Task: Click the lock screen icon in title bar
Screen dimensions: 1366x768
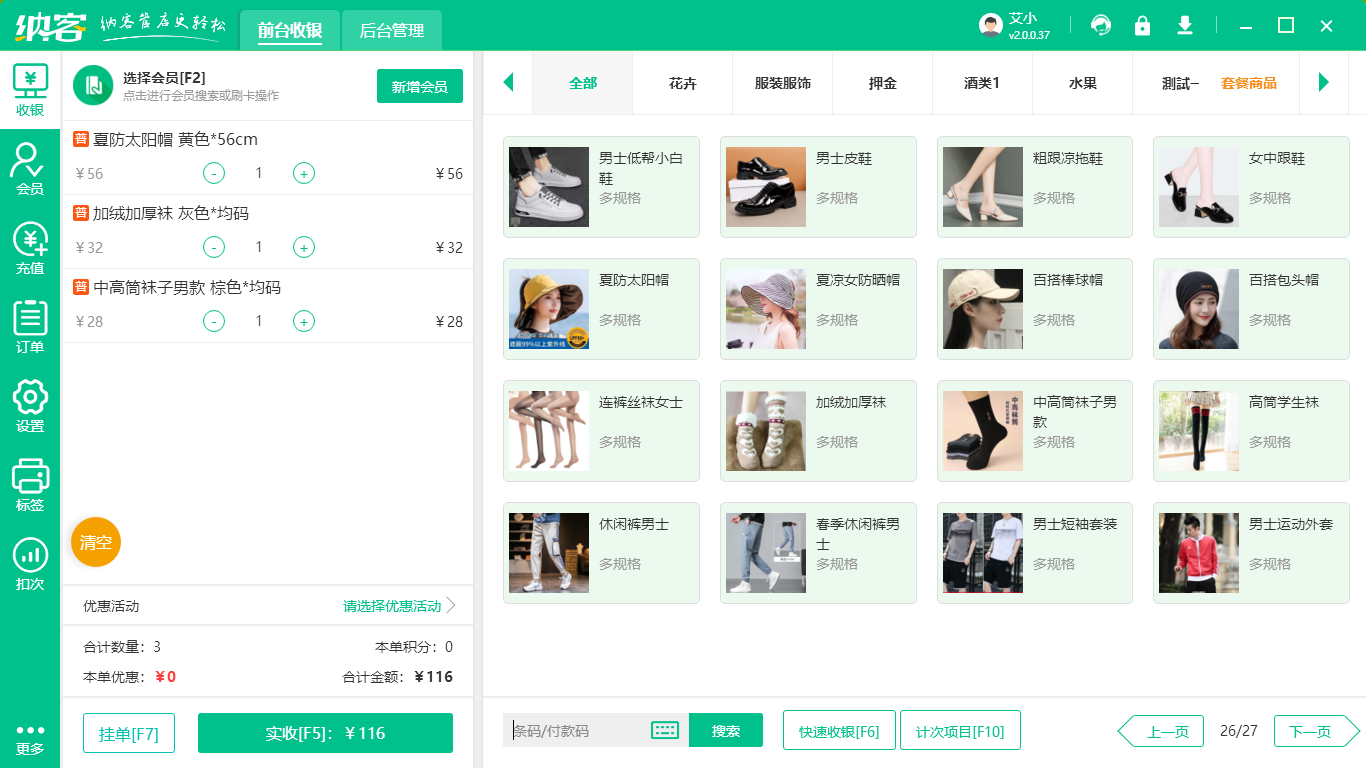Action: coord(1143,24)
